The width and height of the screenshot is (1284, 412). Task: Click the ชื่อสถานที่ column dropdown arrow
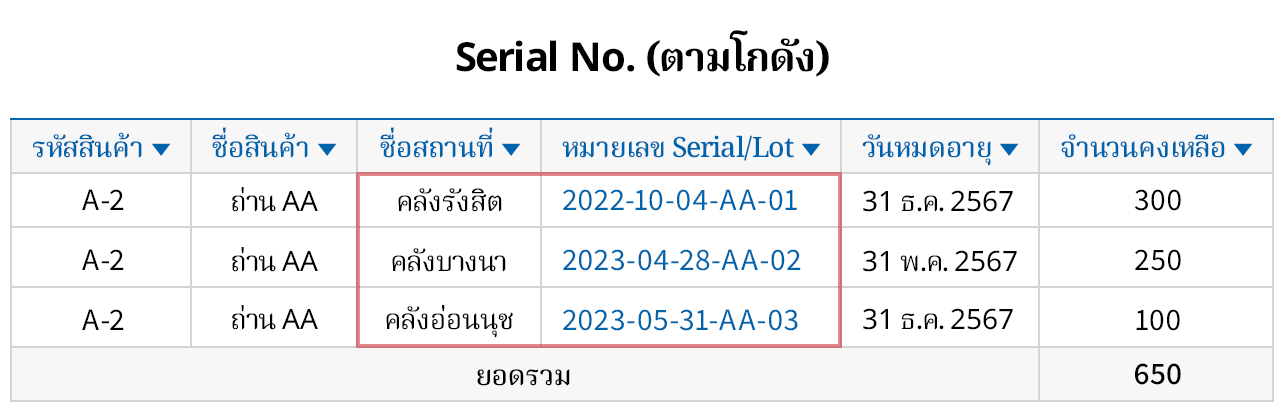[x=511, y=150]
